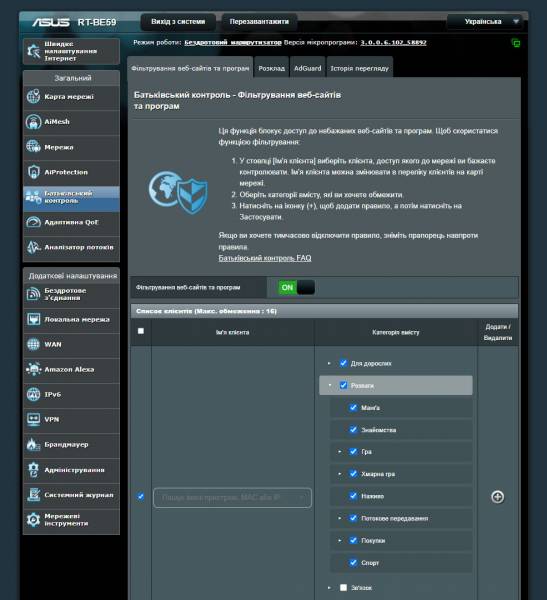Open the Українська language dropdown
The width and height of the screenshot is (547, 600).
click(487, 22)
